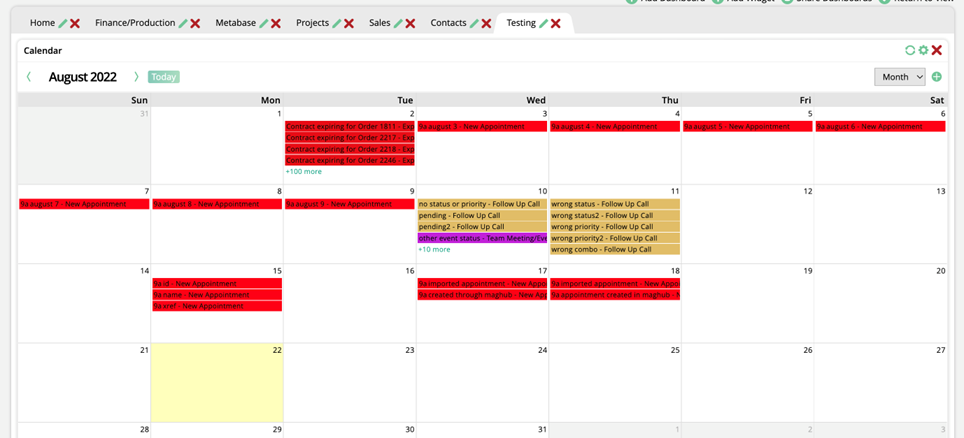Open the Contacts tab
This screenshot has width=964, height=438.
(448, 23)
